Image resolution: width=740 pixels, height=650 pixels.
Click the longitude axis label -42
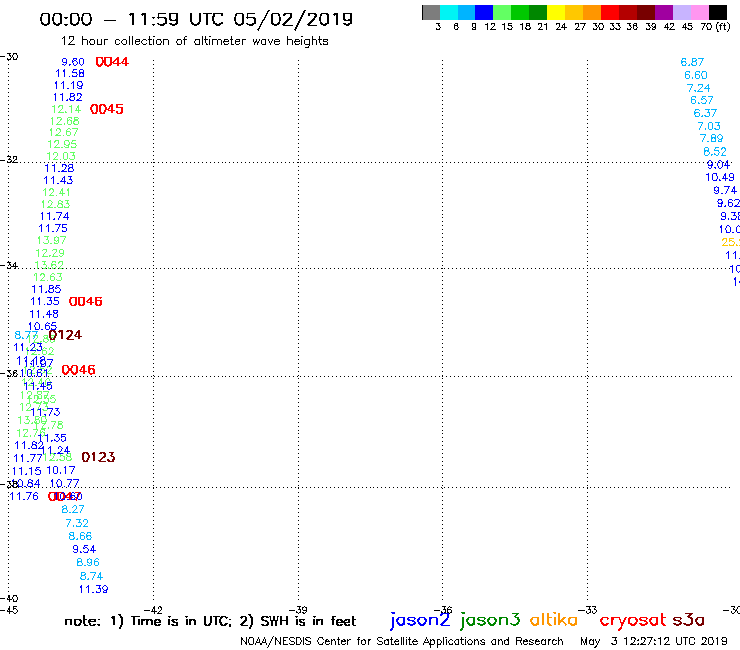pyautogui.click(x=153, y=610)
